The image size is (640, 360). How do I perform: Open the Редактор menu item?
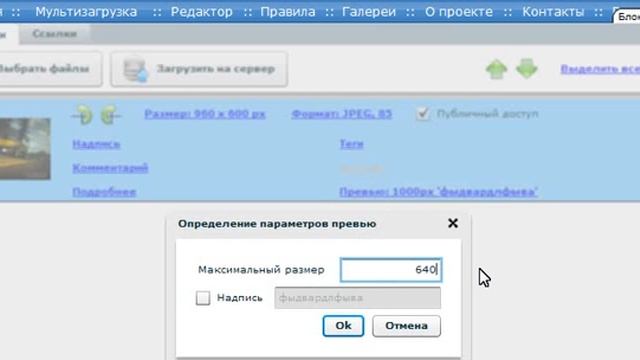point(202,12)
